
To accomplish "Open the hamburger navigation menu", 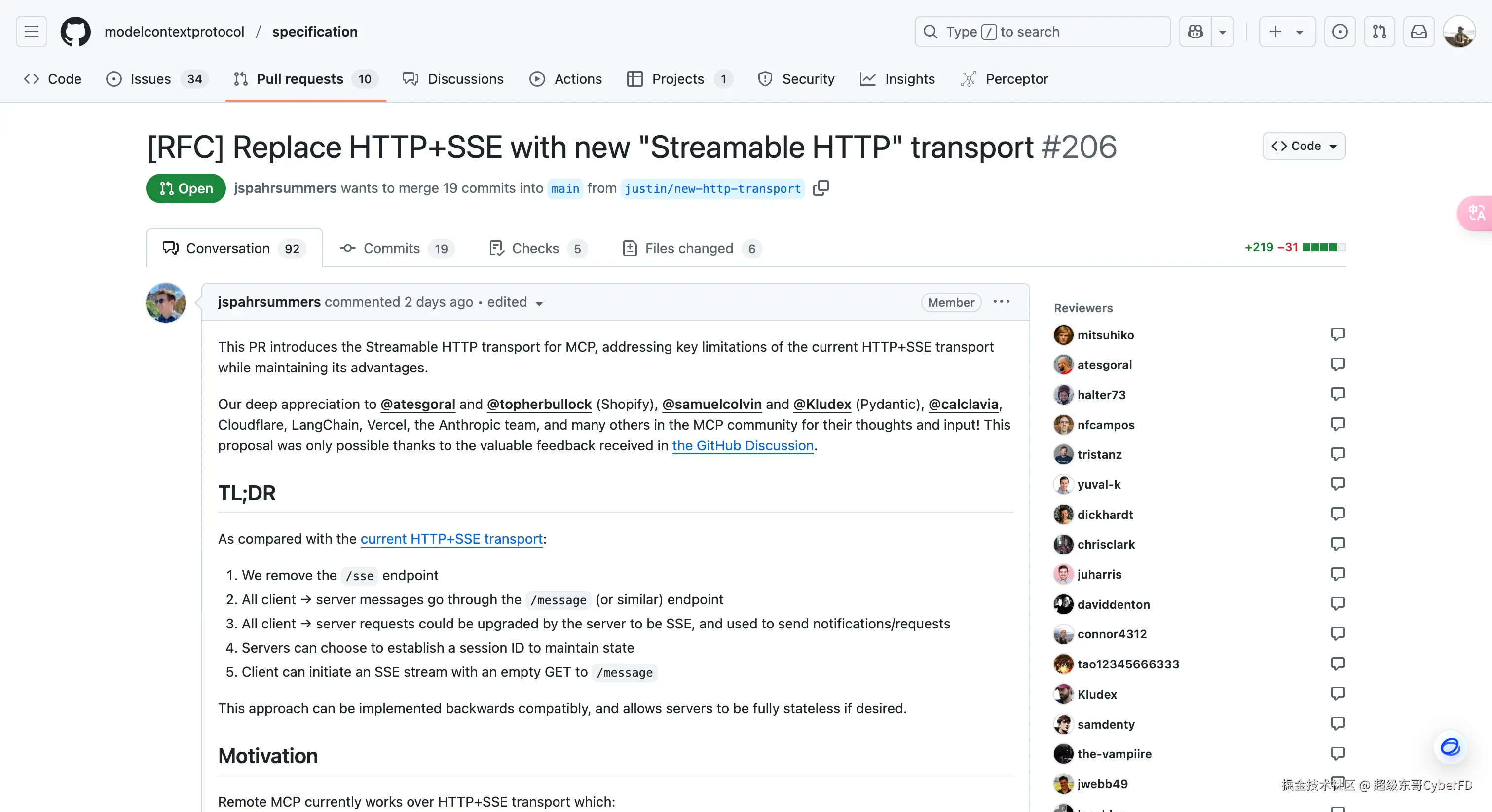I will pos(31,32).
